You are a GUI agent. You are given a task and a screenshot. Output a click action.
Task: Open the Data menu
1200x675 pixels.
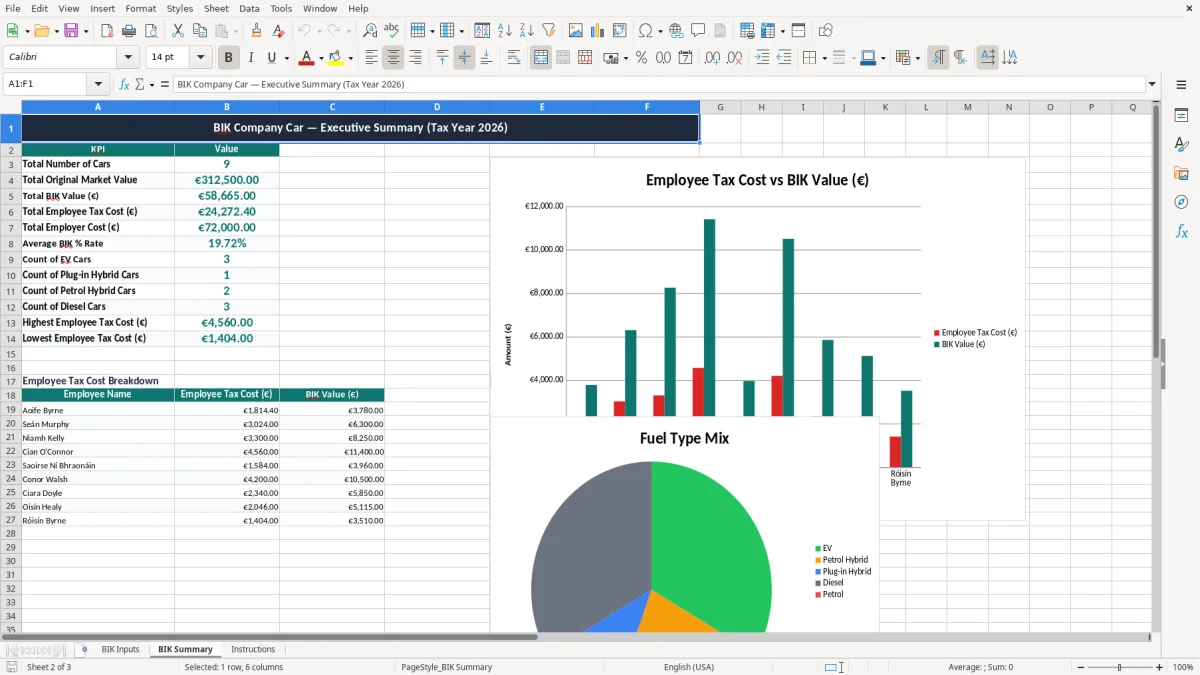[249, 8]
